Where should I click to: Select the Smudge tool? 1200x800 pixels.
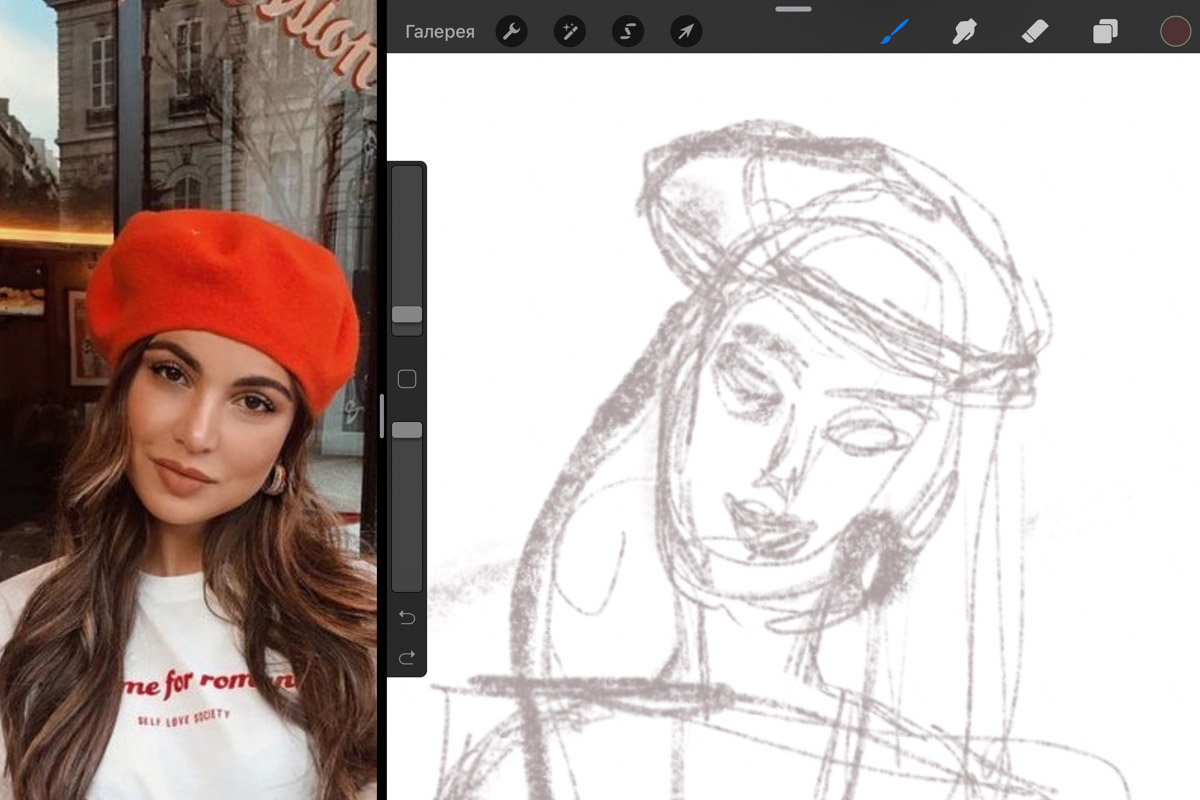[964, 32]
